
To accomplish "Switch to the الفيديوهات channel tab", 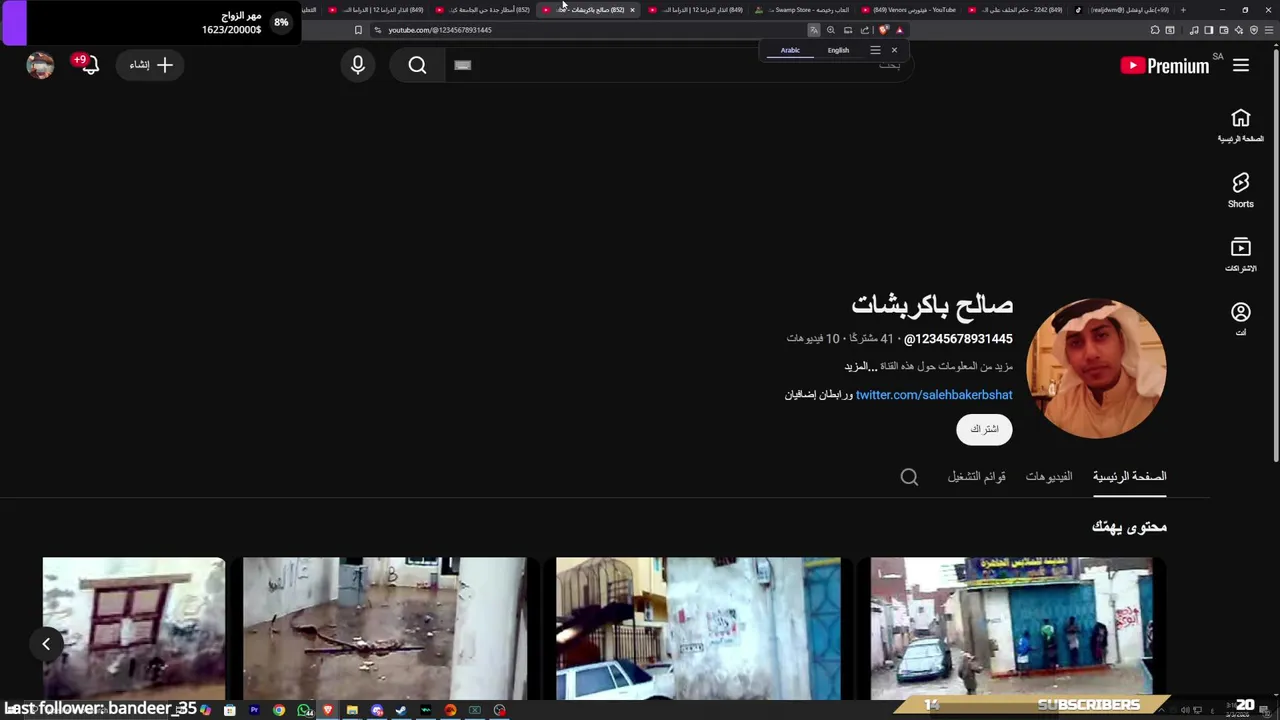I will (1049, 476).
